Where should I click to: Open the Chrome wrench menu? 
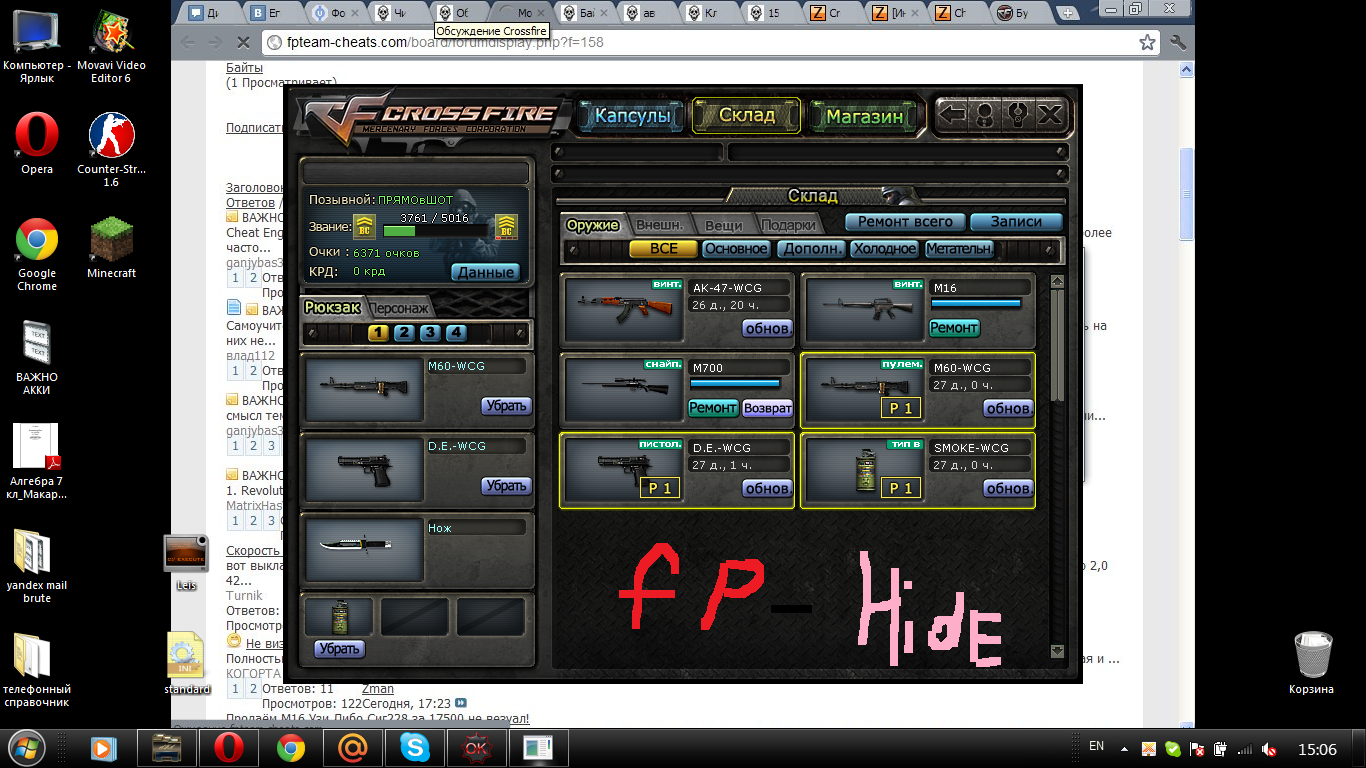tap(1177, 43)
